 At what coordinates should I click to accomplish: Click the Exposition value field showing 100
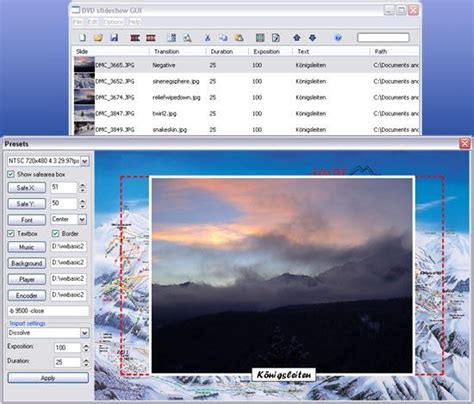(68, 348)
